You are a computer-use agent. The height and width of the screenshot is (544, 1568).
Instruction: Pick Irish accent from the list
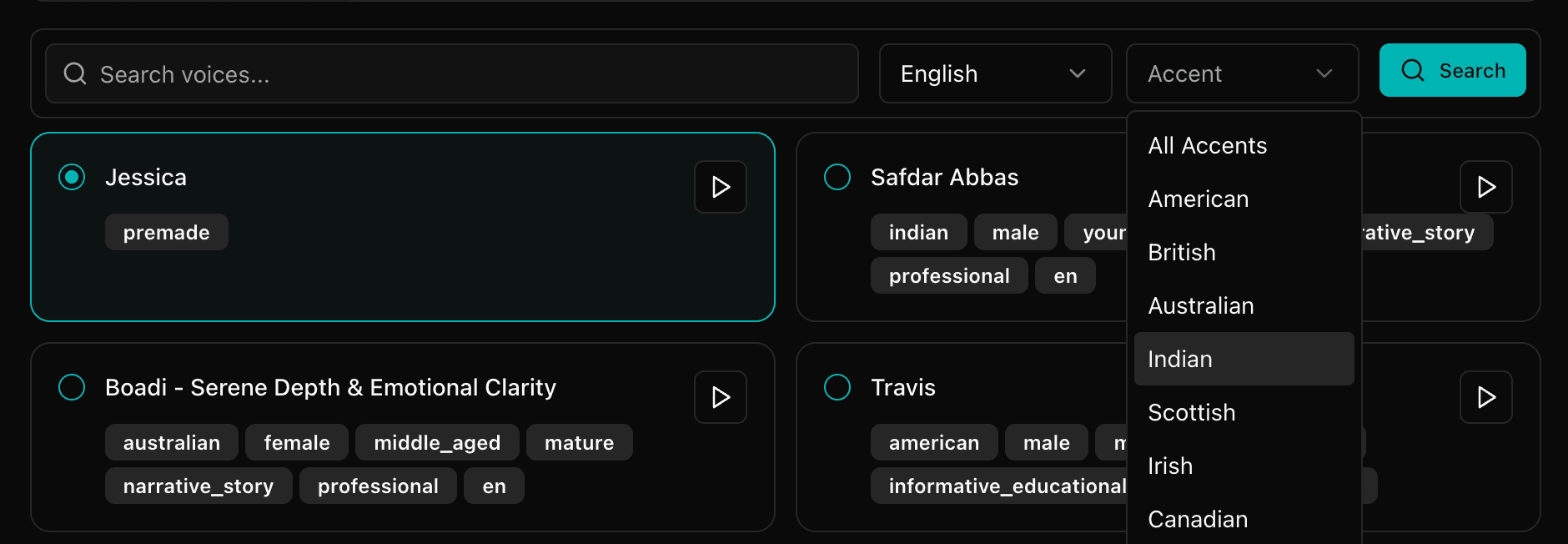click(x=1169, y=466)
